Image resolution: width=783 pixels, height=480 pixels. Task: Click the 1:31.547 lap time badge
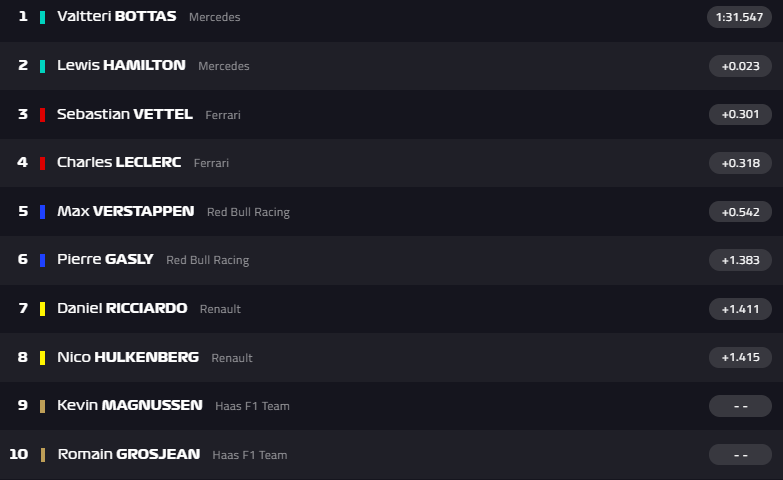point(740,17)
